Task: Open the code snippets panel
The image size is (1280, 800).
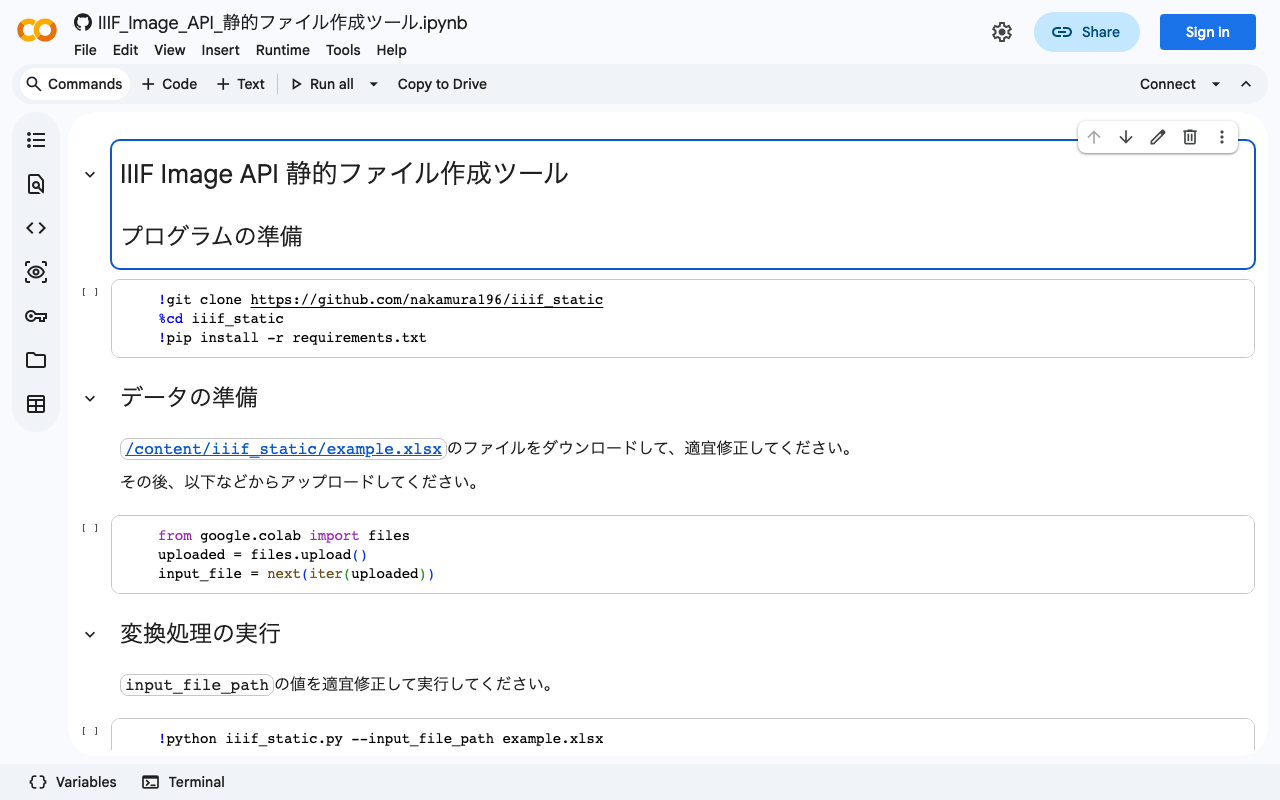Action: [36, 228]
